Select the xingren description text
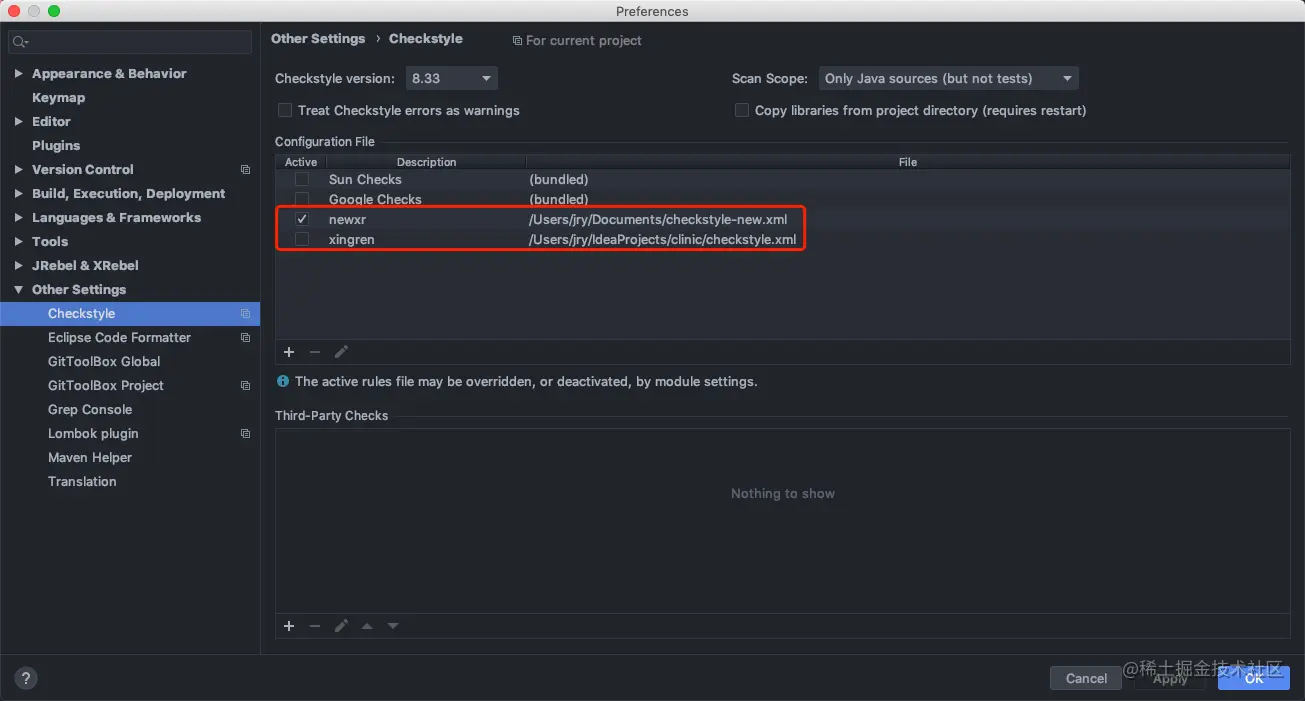The image size is (1305, 701). coord(351,239)
